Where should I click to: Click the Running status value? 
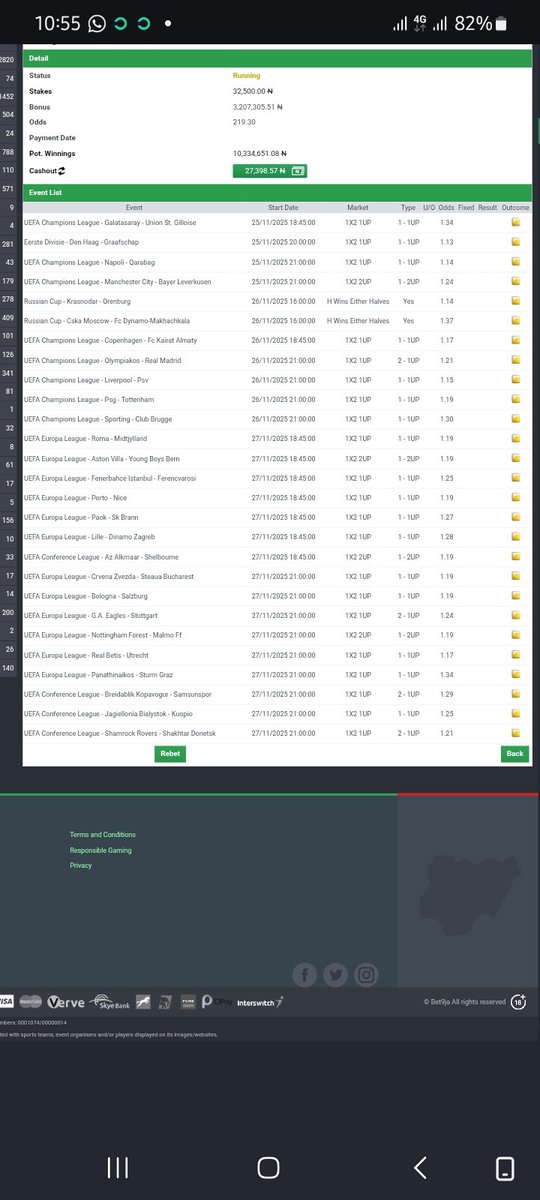246,75
